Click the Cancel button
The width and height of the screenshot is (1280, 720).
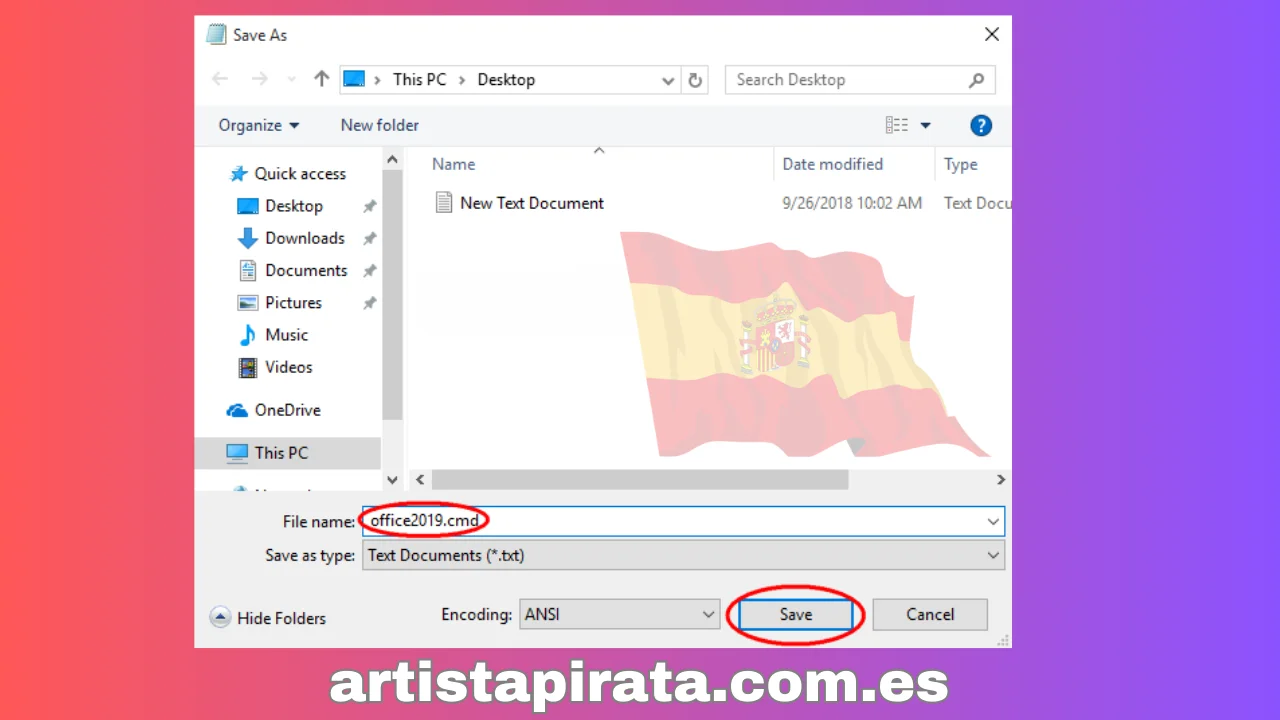tap(930, 614)
